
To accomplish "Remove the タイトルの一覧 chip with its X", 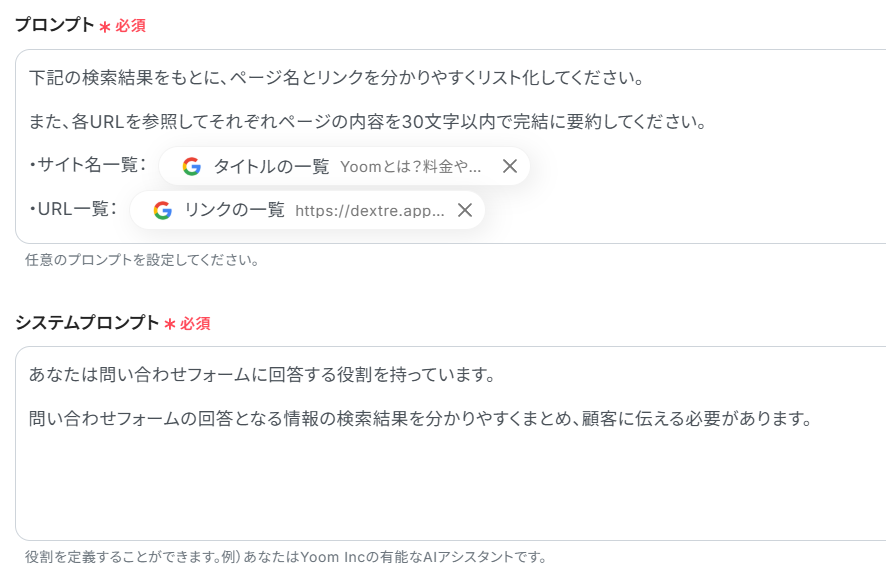I will tap(509, 167).
